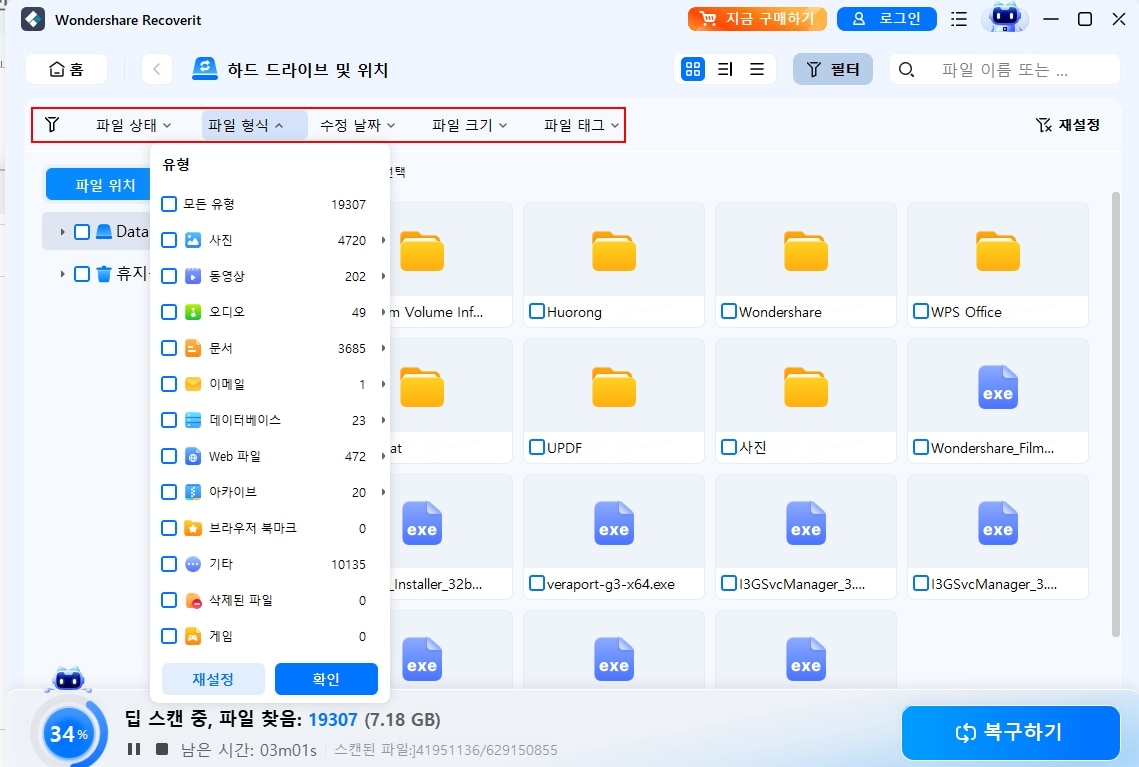The width and height of the screenshot is (1139, 767).
Task: Click the funnel icon in filter bar
Action: [x=52, y=124]
